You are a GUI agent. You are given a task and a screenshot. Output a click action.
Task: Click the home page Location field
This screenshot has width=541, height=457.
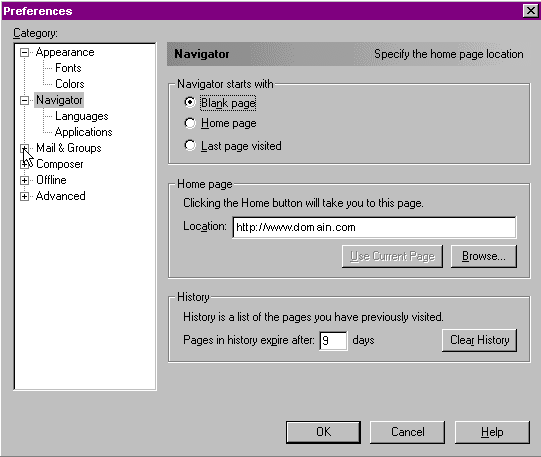point(374,227)
